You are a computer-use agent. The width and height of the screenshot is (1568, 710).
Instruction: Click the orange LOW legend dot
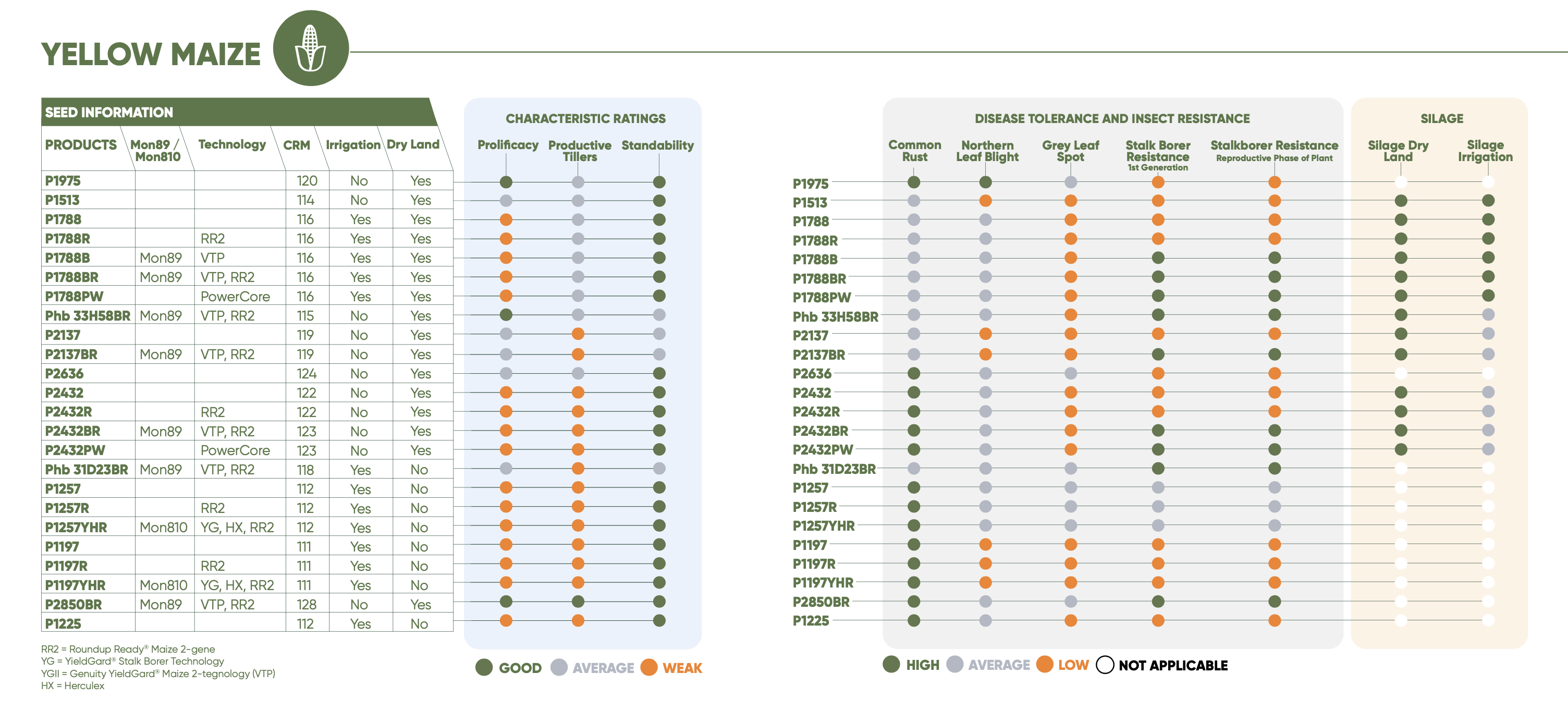click(x=1045, y=664)
